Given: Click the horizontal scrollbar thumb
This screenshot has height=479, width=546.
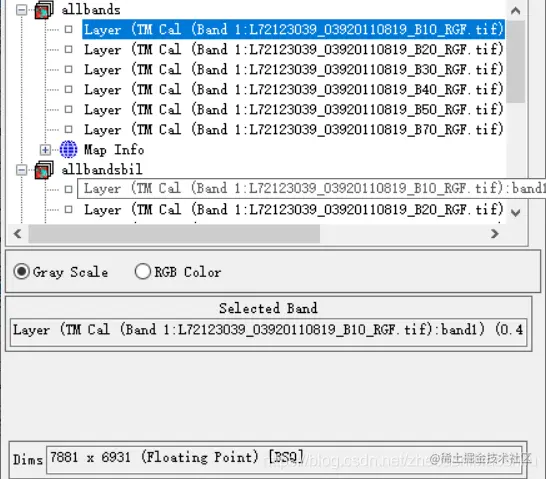Looking at the screenshot, I should (174, 234).
